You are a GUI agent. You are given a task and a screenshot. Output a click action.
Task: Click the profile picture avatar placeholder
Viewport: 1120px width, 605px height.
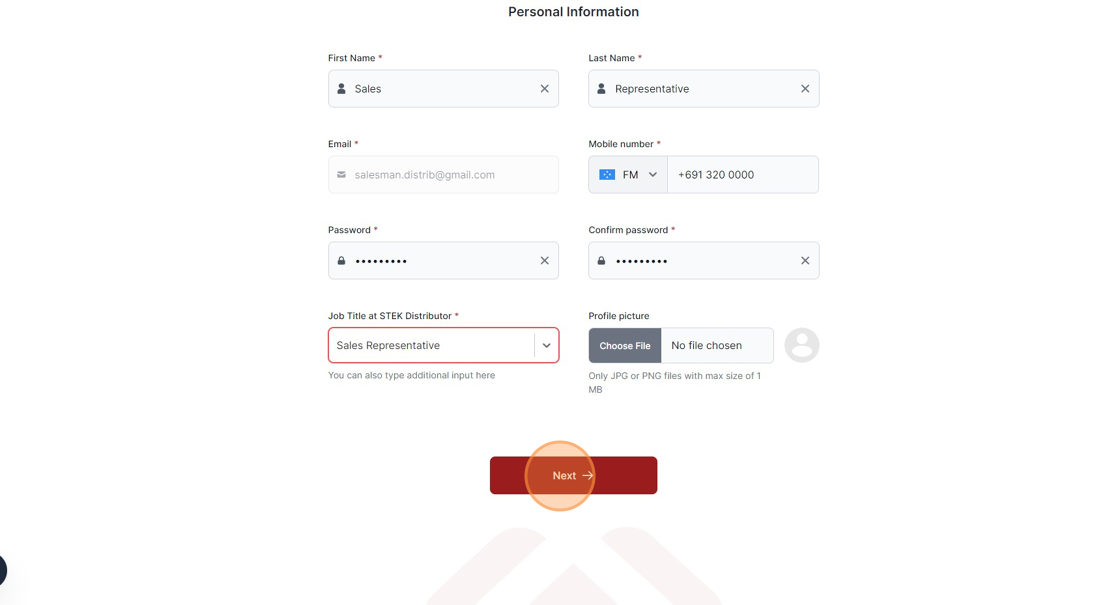click(801, 345)
